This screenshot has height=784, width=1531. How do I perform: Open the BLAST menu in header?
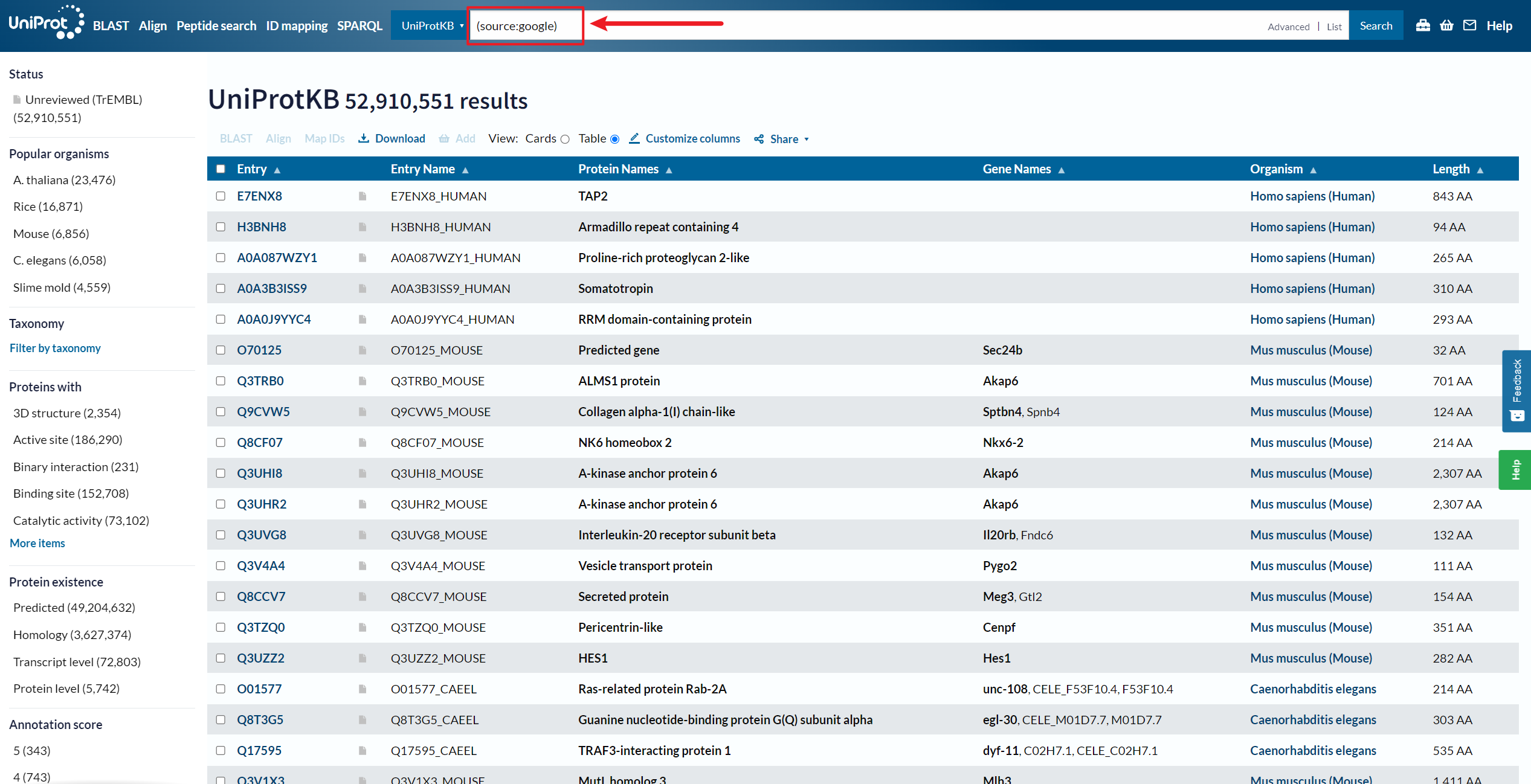click(111, 25)
